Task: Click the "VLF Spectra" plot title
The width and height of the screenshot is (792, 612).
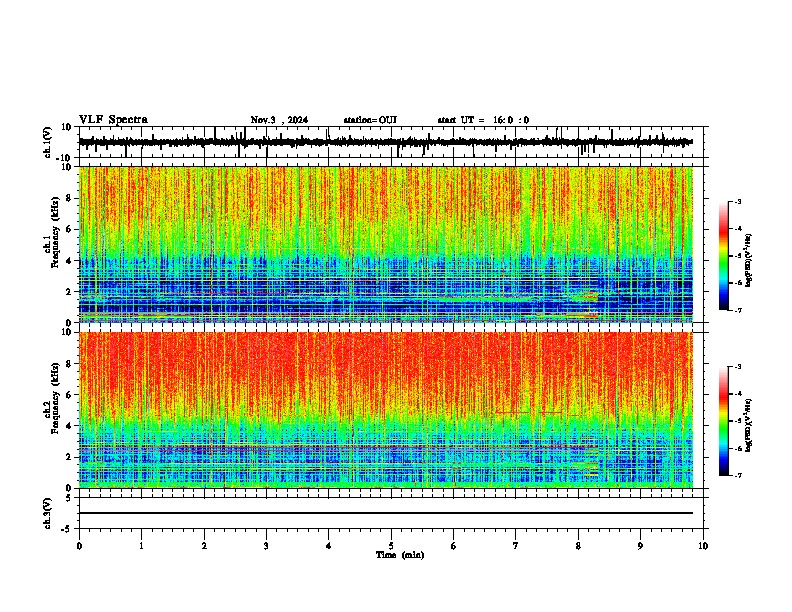Action: [113, 120]
